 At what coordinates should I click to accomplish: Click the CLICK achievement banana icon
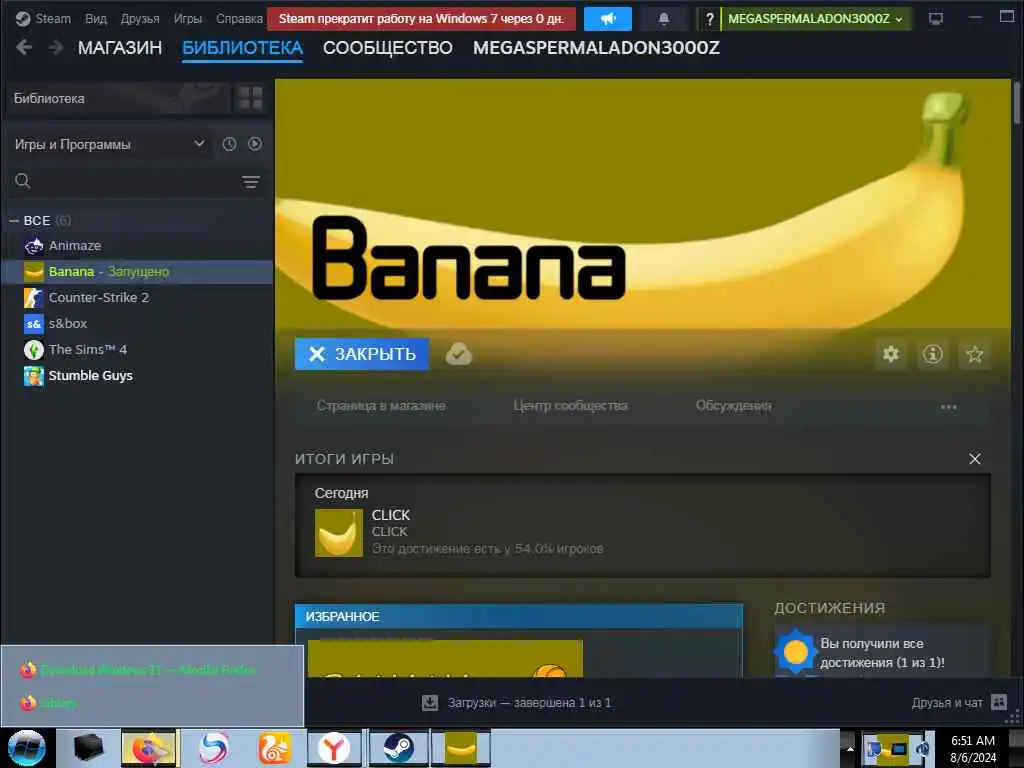pyautogui.click(x=338, y=533)
